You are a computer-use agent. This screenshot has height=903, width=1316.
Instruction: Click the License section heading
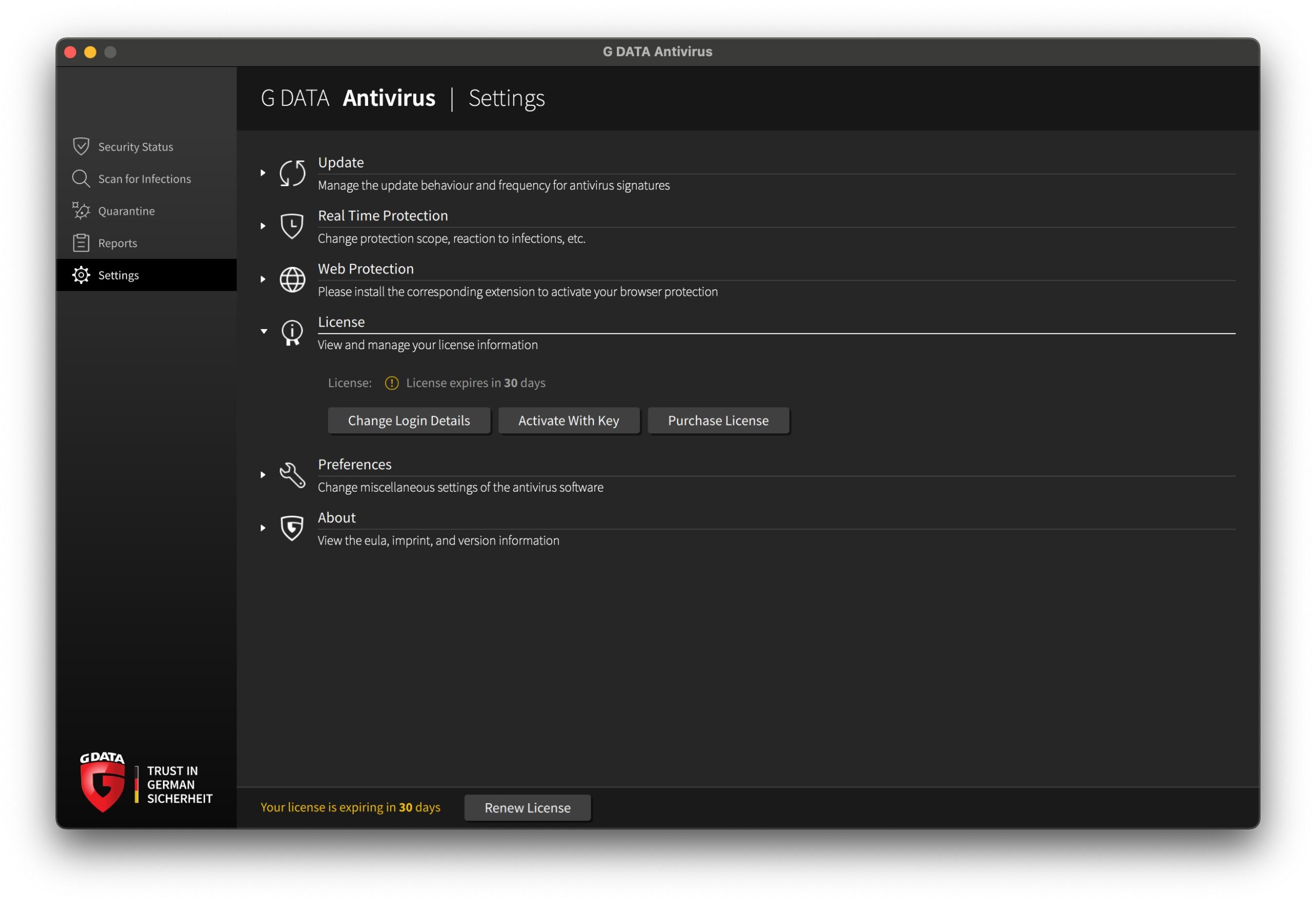tap(341, 322)
